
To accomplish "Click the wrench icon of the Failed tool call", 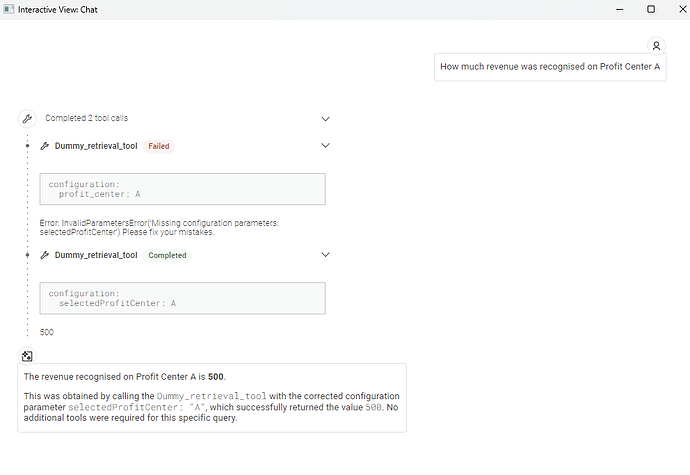I will pos(45,146).
